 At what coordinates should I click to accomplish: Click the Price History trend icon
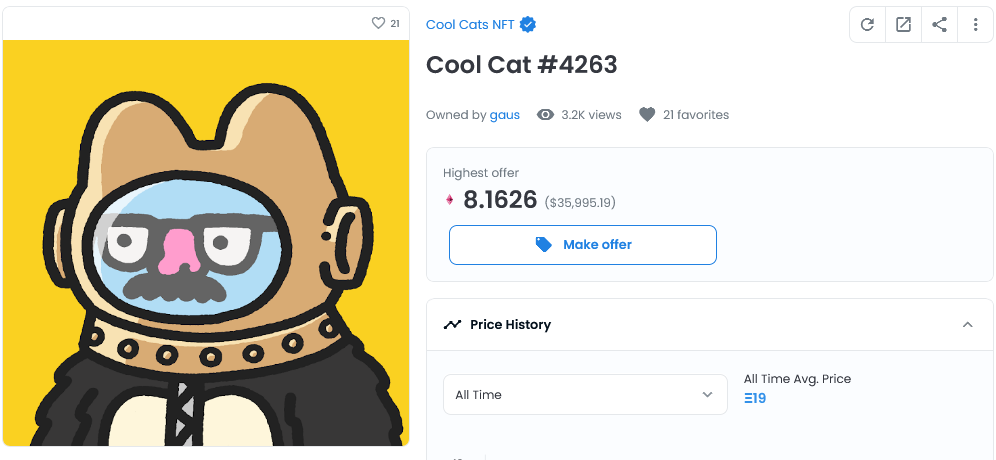pyautogui.click(x=453, y=325)
